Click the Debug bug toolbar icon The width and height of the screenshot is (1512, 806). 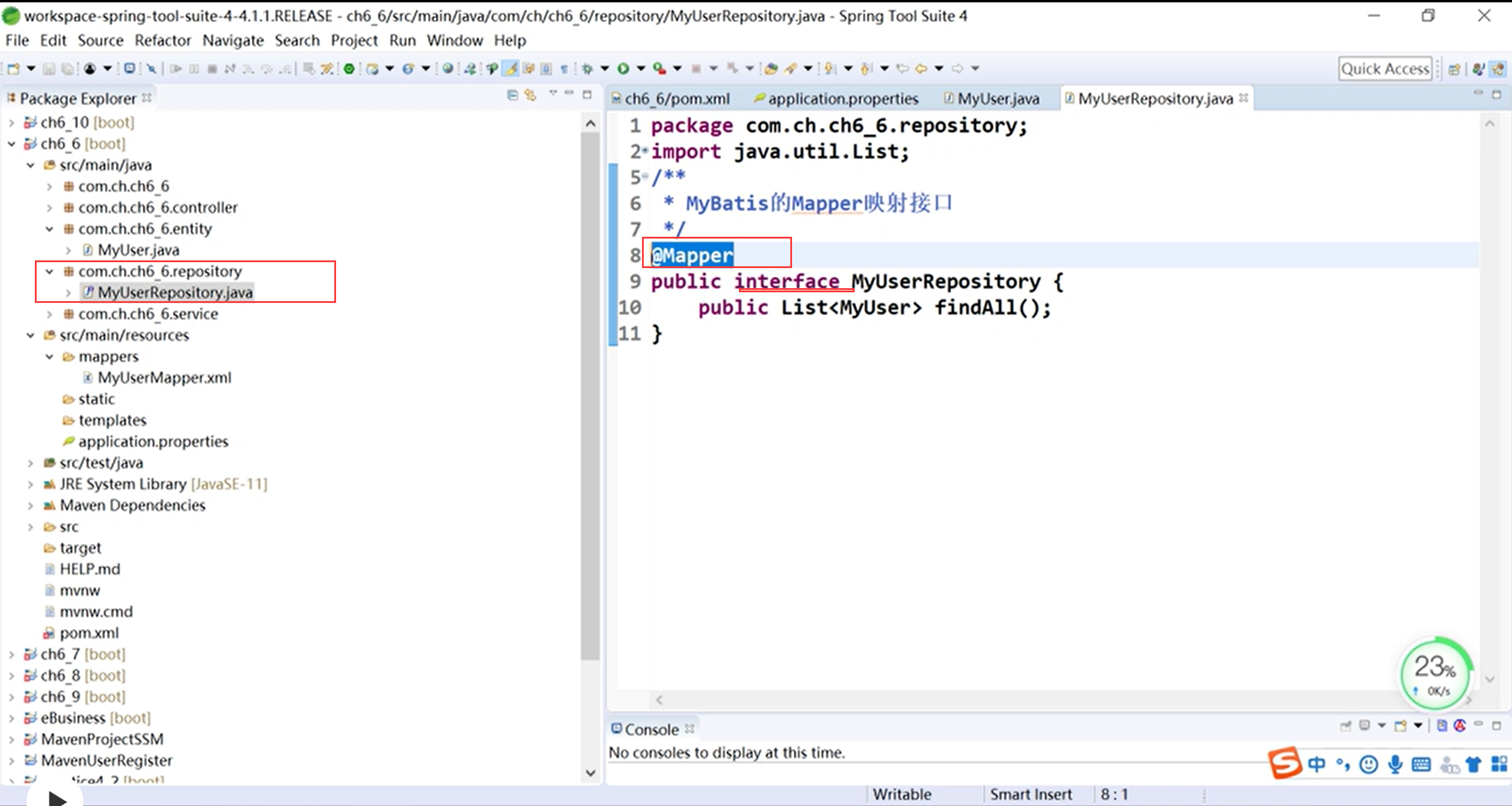pos(587,68)
